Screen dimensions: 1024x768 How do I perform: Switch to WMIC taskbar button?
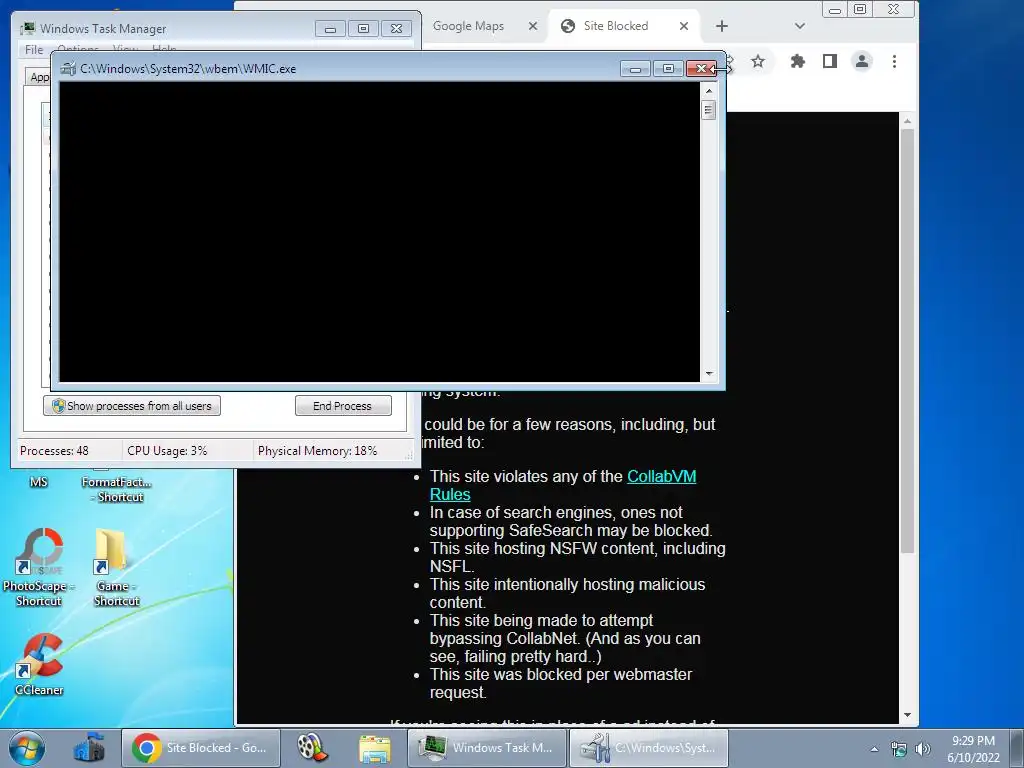649,748
